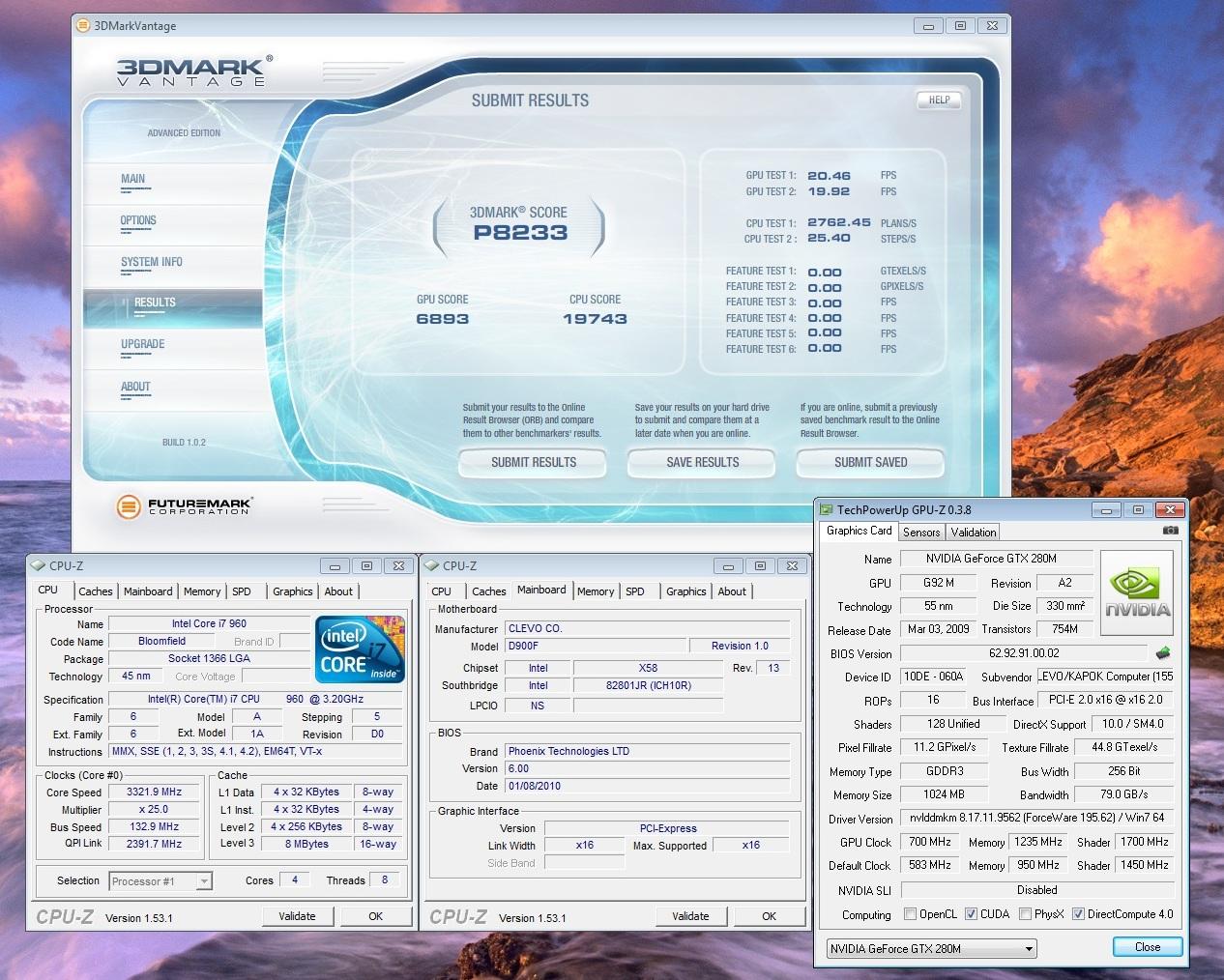The height and width of the screenshot is (980, 1224).
Task: Open the Validation tab in GPU-Z
Action: 973,532
